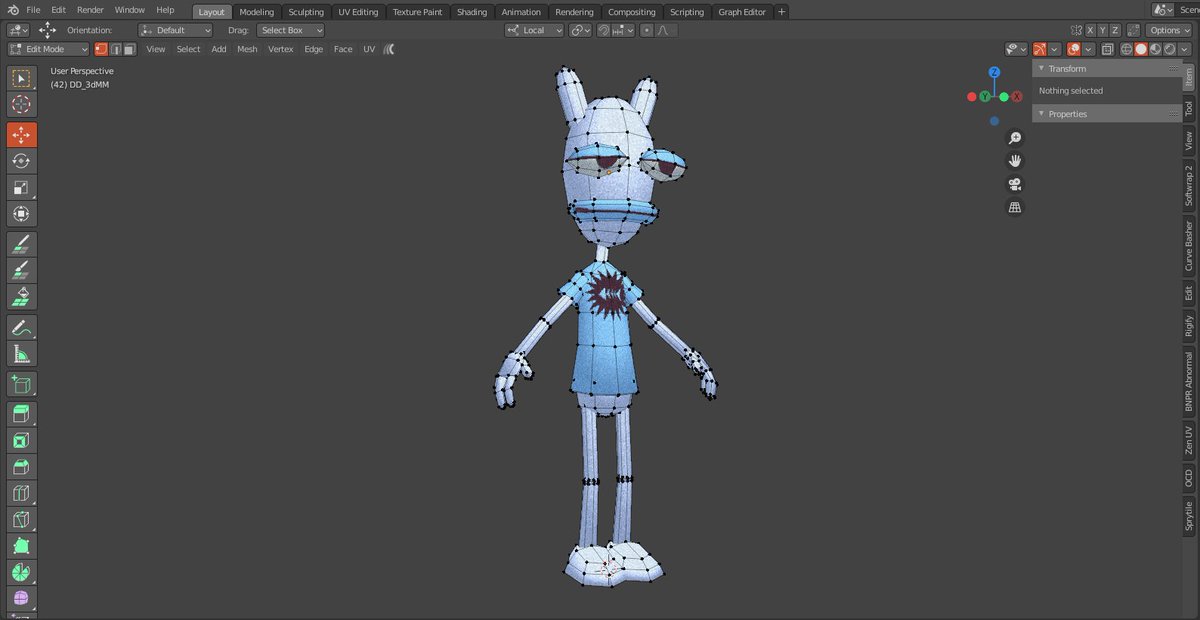This screenshot has height=620, width=1200.
Task: Toggle the camera view icon
Action: pos(1015,185)
